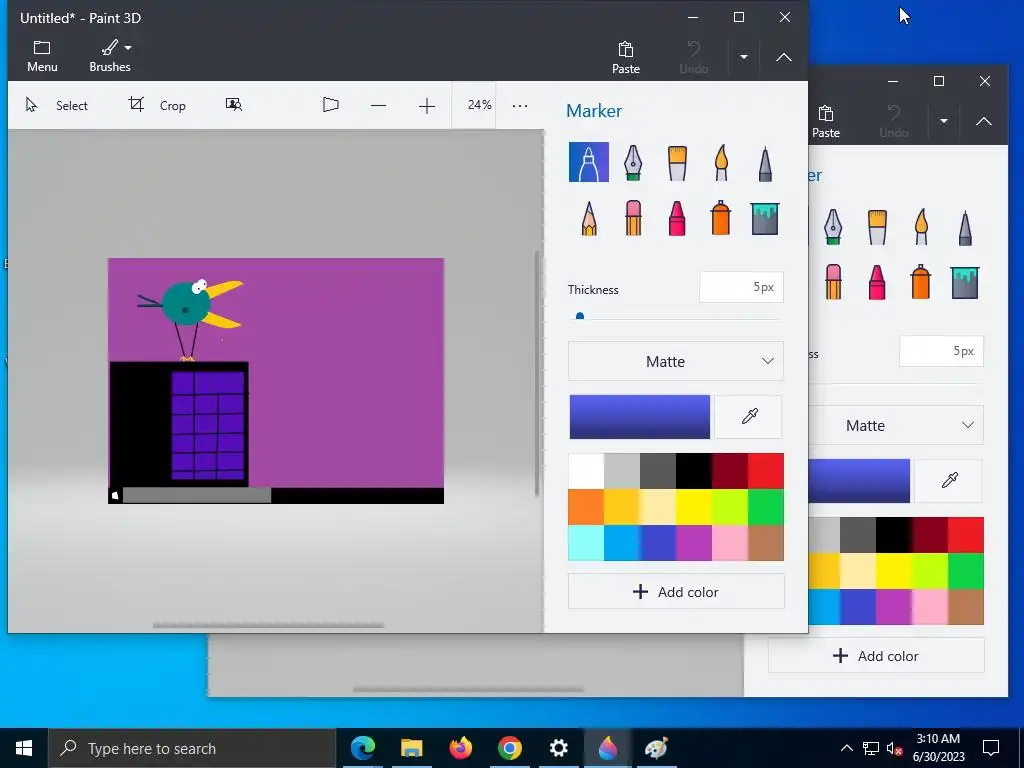1024x768 pixels.
Task: Click Paste in the back Paint 3D window
Action: point(825,121)
